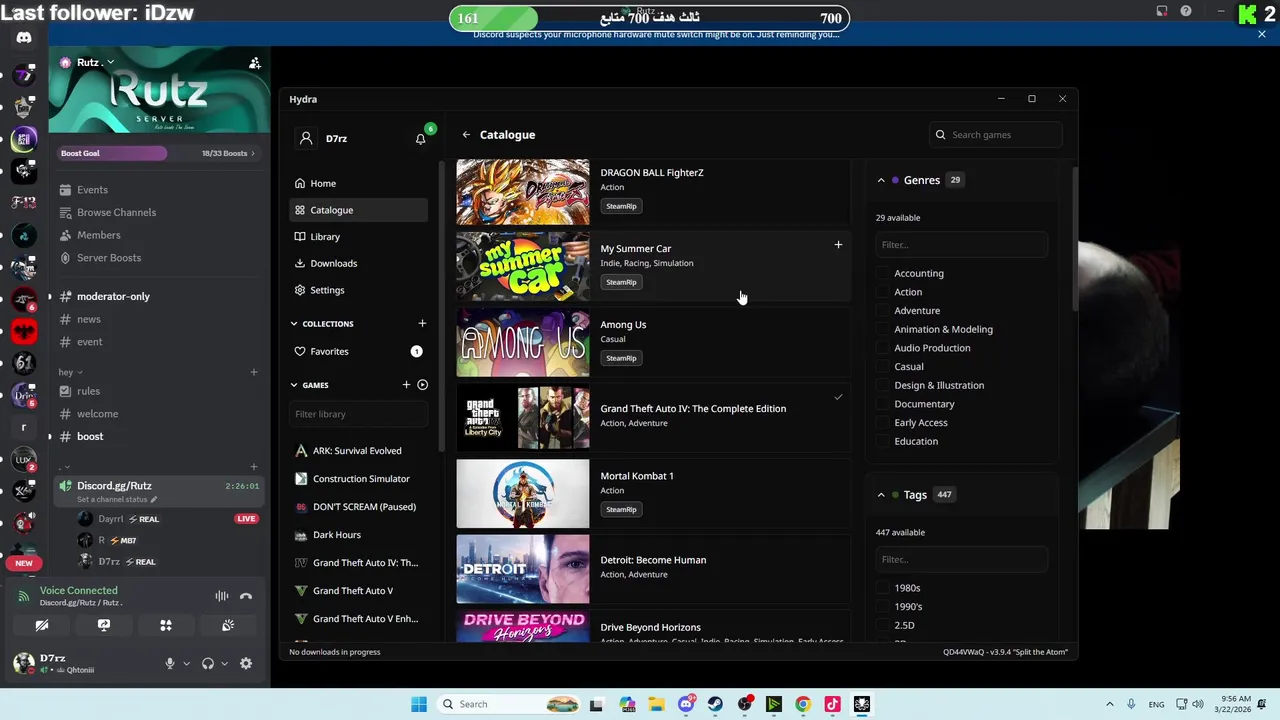Share your screen in Discord
The height and width of the screenshot is (720, 1280).
pyautogui.click(x=104, y=625)
